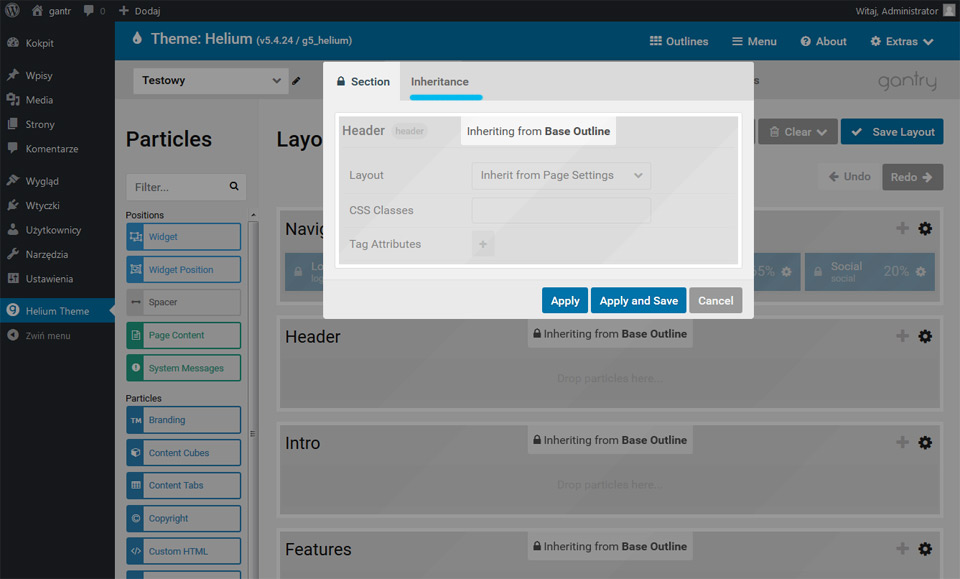Switch to the Inheritance tab
Viewport: 960px width, 579px height.
(440, 81)
